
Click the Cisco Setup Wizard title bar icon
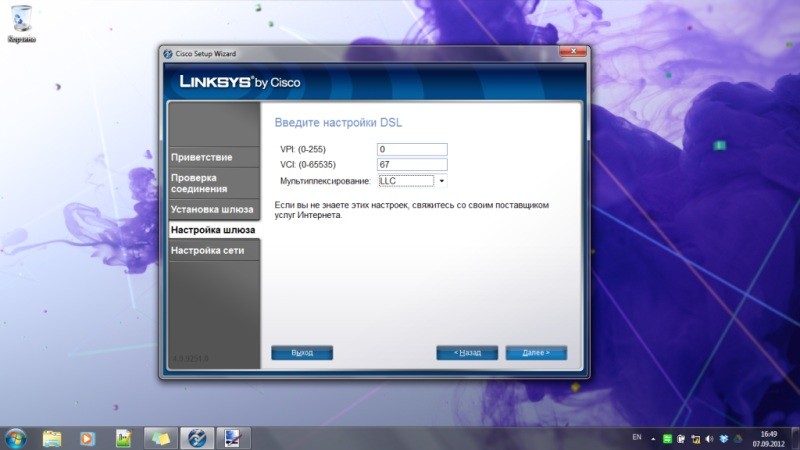tap(168, 54)
